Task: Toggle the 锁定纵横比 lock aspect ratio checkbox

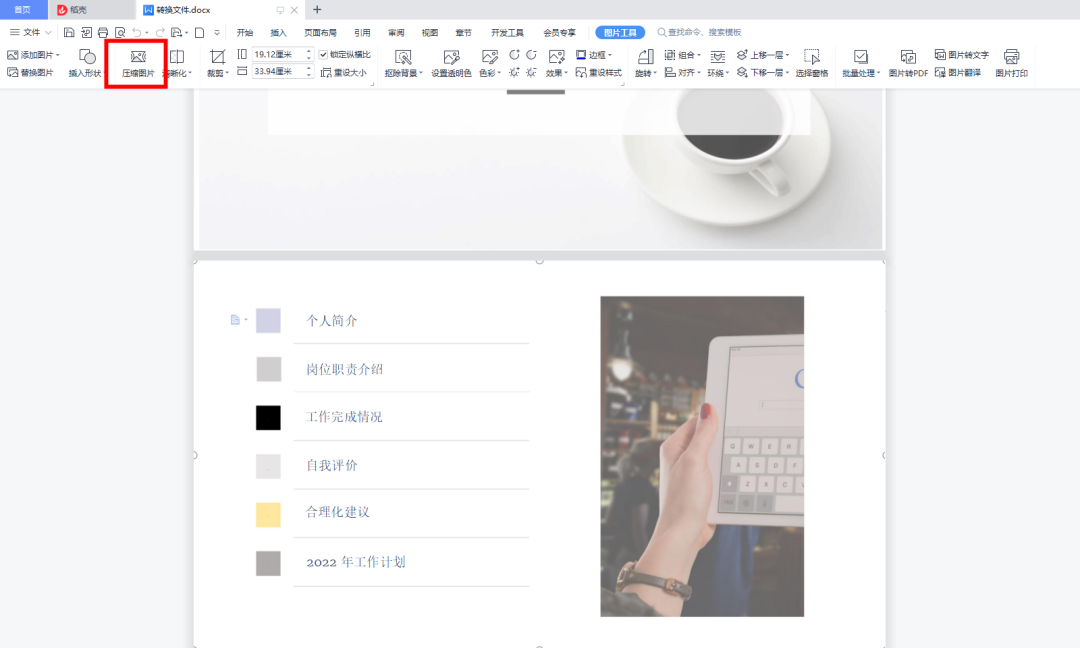Action: (323, 54)
